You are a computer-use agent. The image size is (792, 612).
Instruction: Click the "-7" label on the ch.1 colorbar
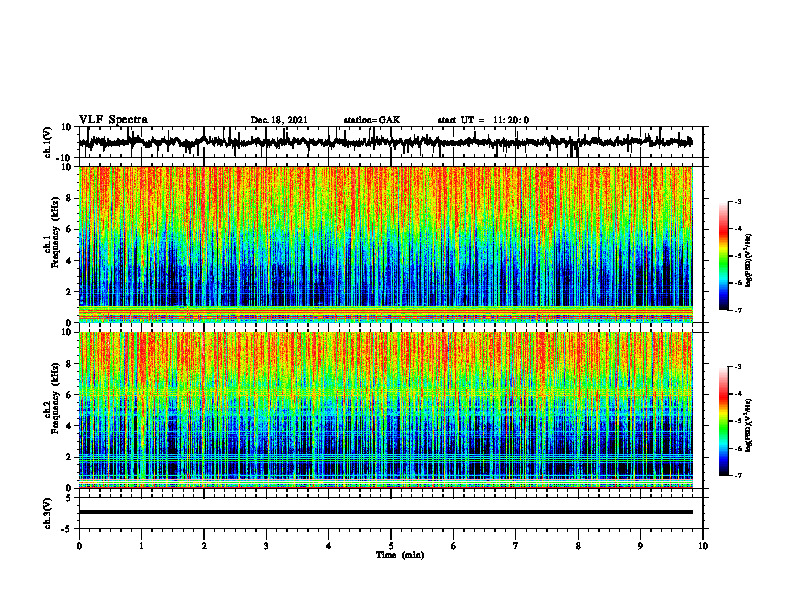tap(738, 310)
